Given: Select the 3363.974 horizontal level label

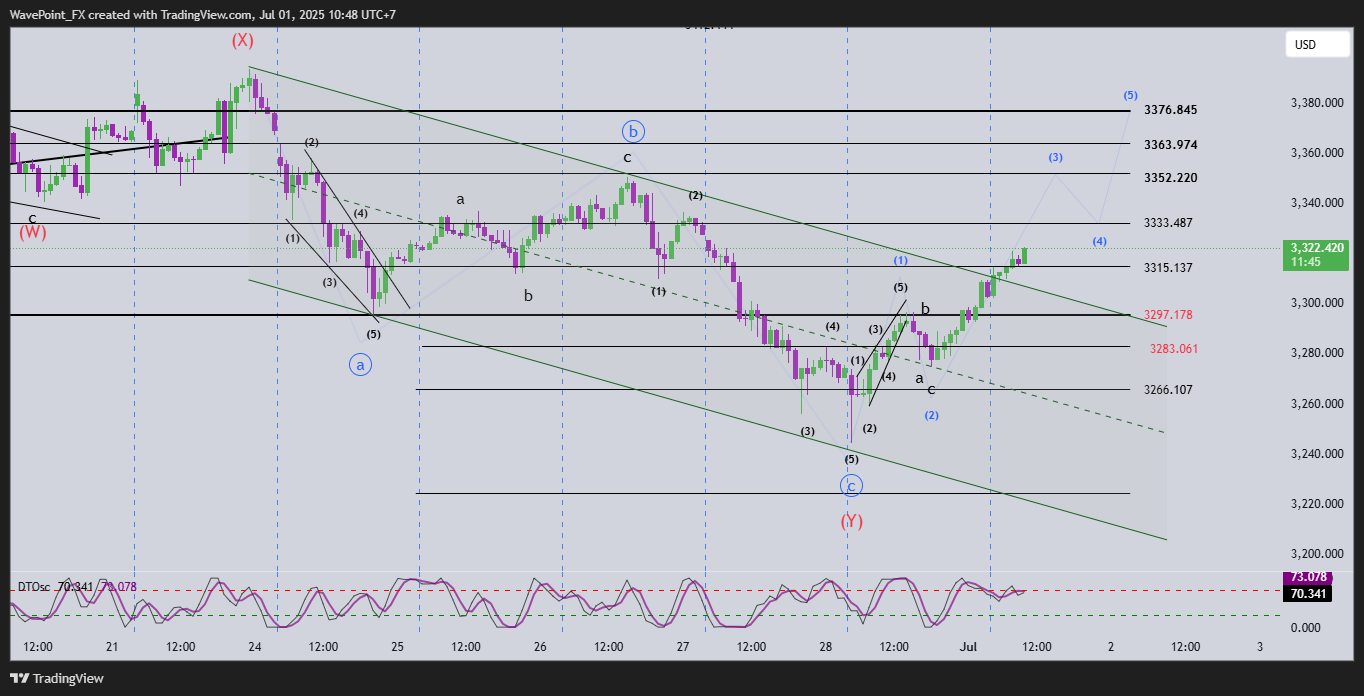Looking at the screenshot, I should [1171, 145].
